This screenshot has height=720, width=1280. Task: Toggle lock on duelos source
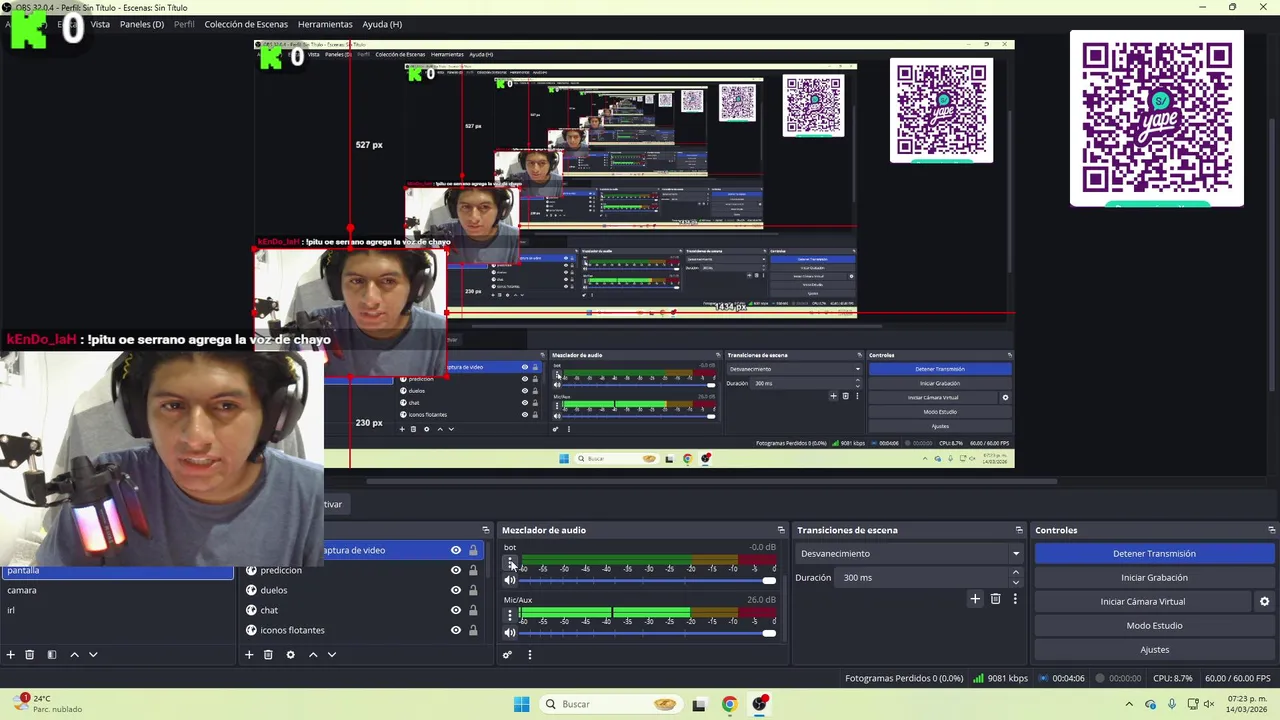coord(473,590)
